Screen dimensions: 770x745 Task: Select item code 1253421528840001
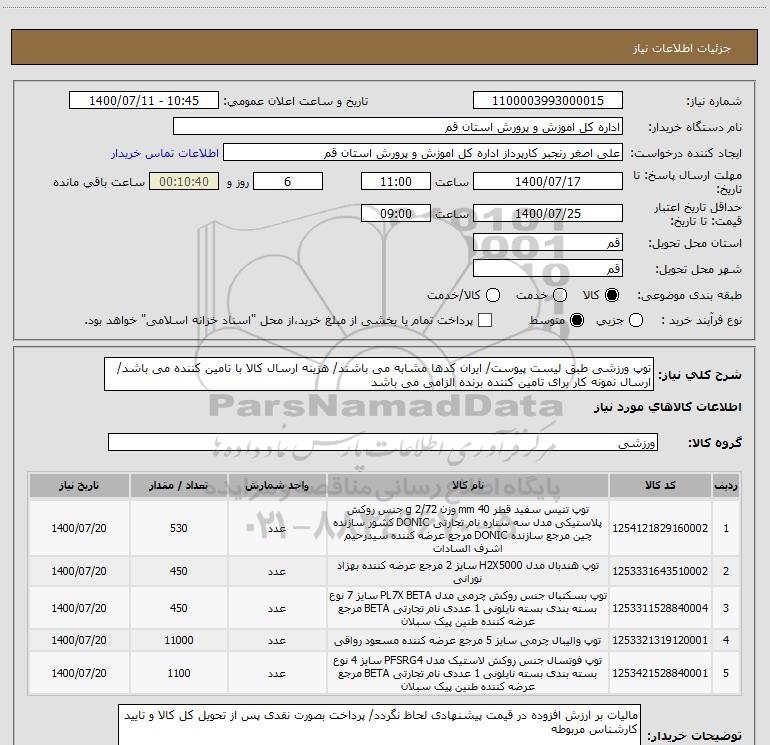[x=660, y=673]
